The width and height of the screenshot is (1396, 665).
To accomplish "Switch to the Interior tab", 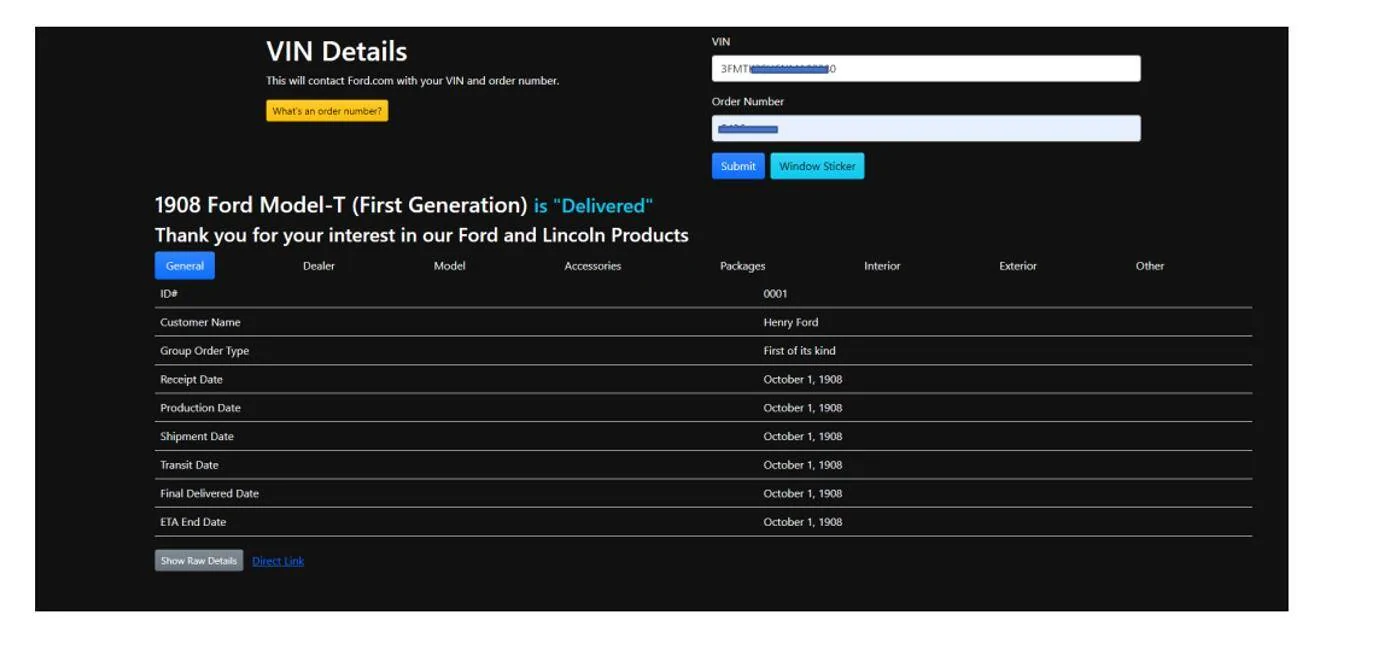I will point(882,266).
